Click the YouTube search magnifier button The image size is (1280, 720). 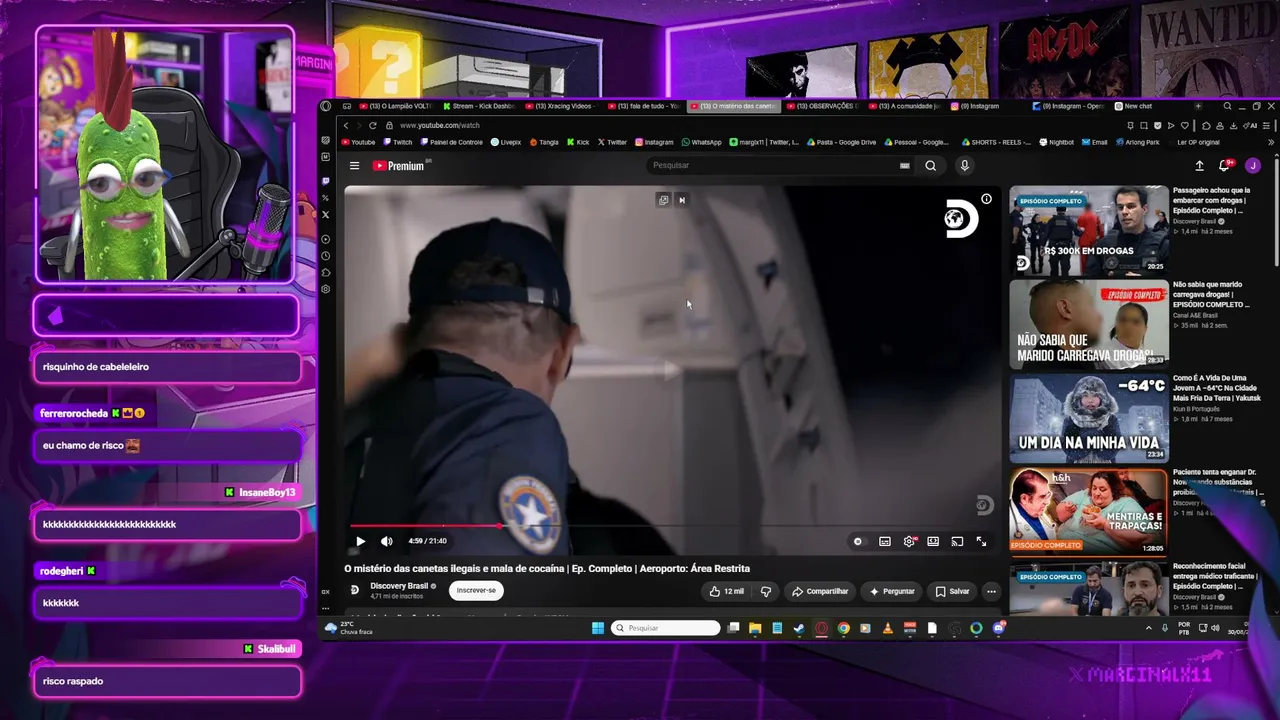pos(930,166)
